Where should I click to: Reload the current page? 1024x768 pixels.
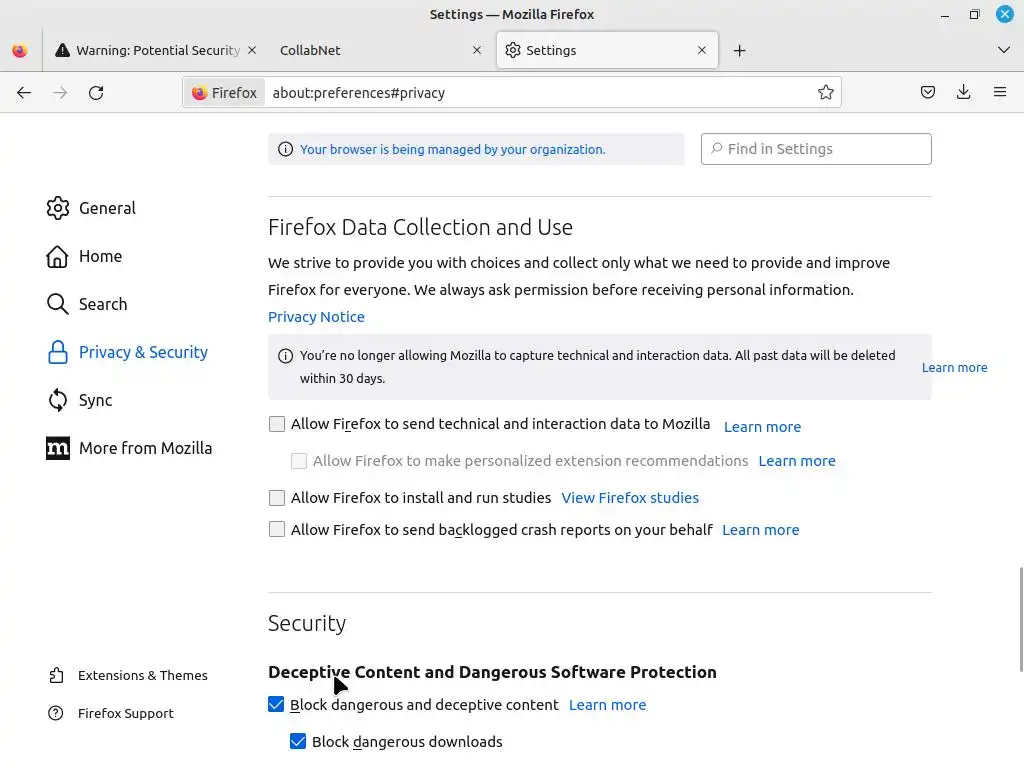pos(96,92)
